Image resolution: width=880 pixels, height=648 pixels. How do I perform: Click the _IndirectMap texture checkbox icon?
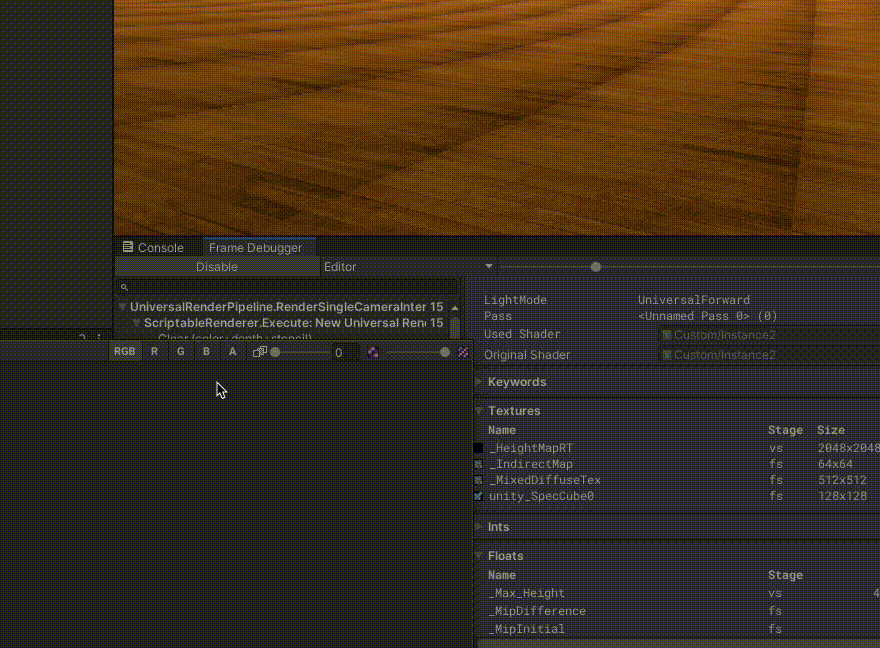477,463
